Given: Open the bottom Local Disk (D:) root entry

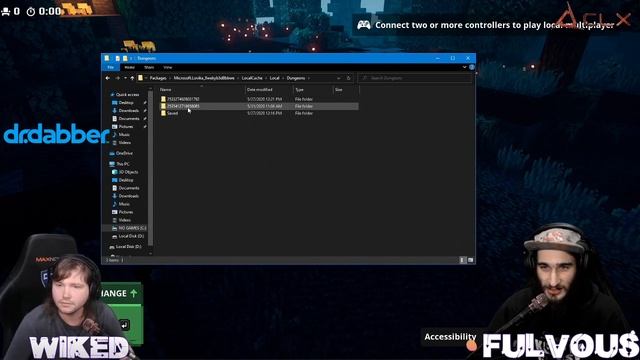Looking at the screenshot, I should click(x=128, y=247).
